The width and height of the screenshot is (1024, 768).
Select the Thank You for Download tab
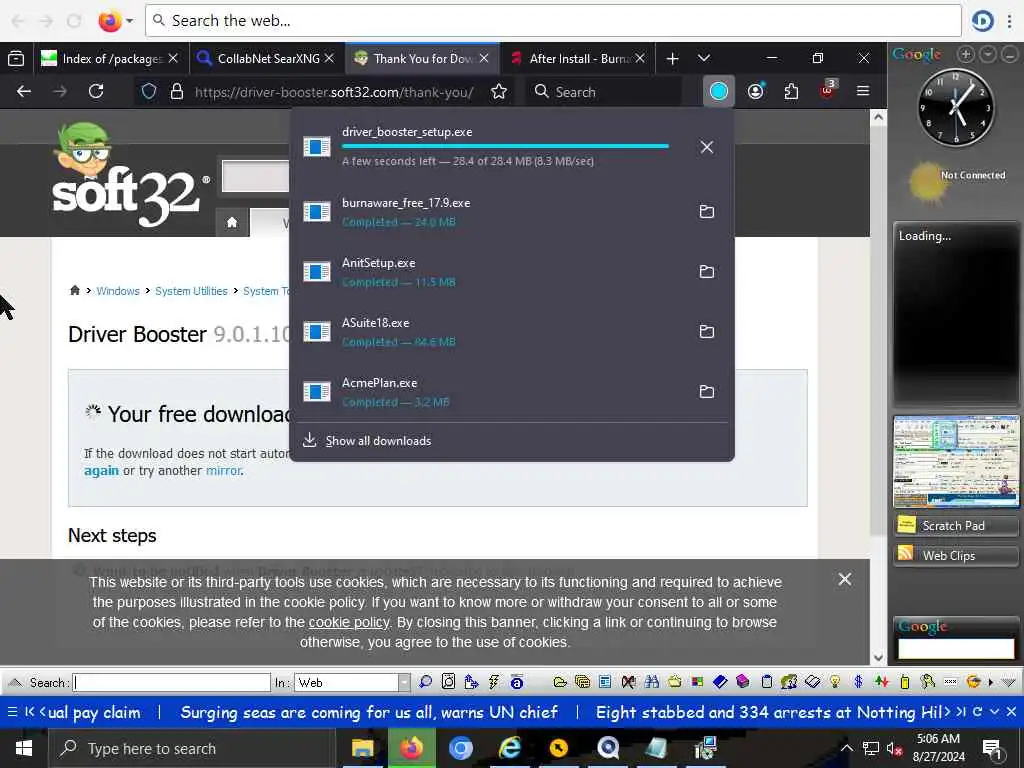(x=422, y=59)
